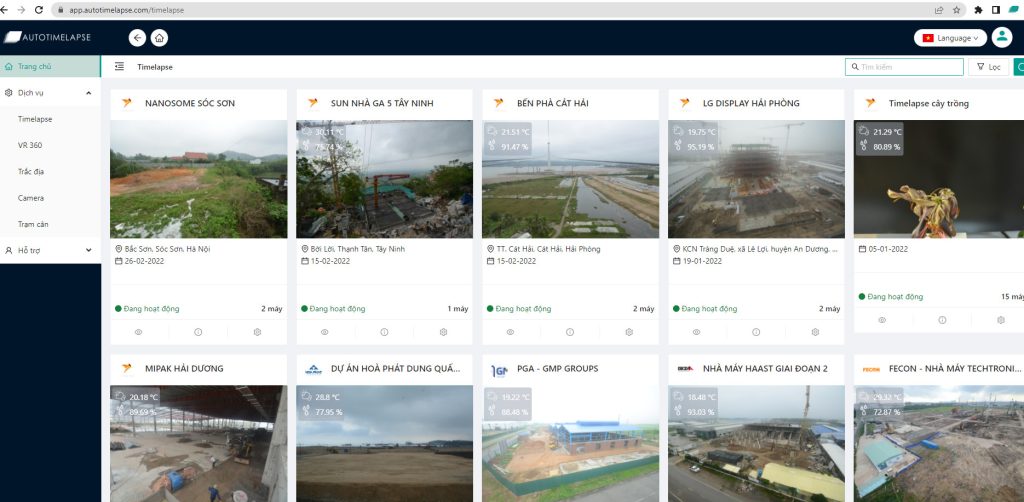Click FECON - NHÀ MÁY TECHTRONI card title
Screen dimensions: 1024x502
(x=956, y=368)
